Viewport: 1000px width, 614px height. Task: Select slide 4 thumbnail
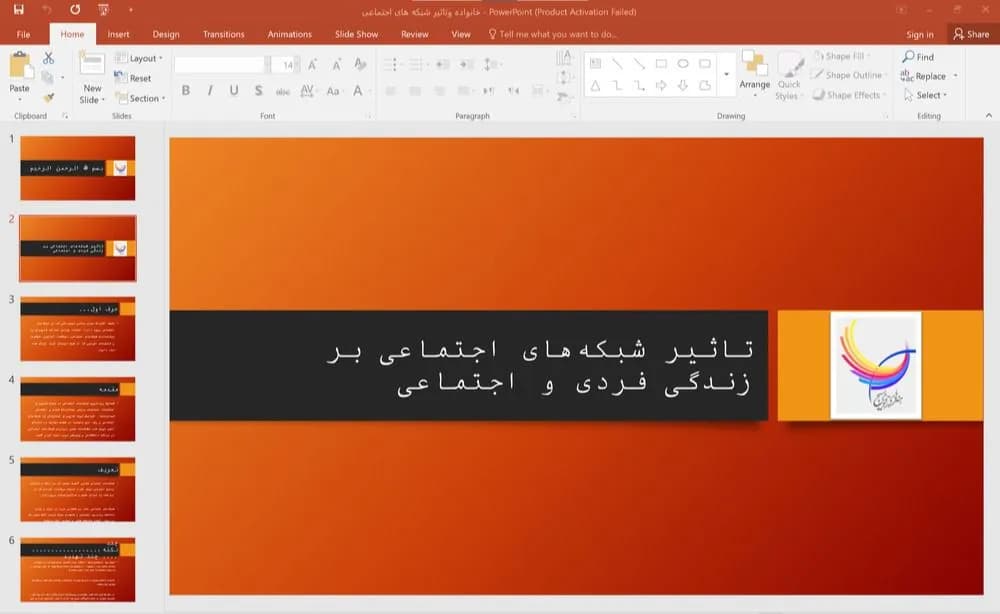pyautogui.click(x=78, y=409)
